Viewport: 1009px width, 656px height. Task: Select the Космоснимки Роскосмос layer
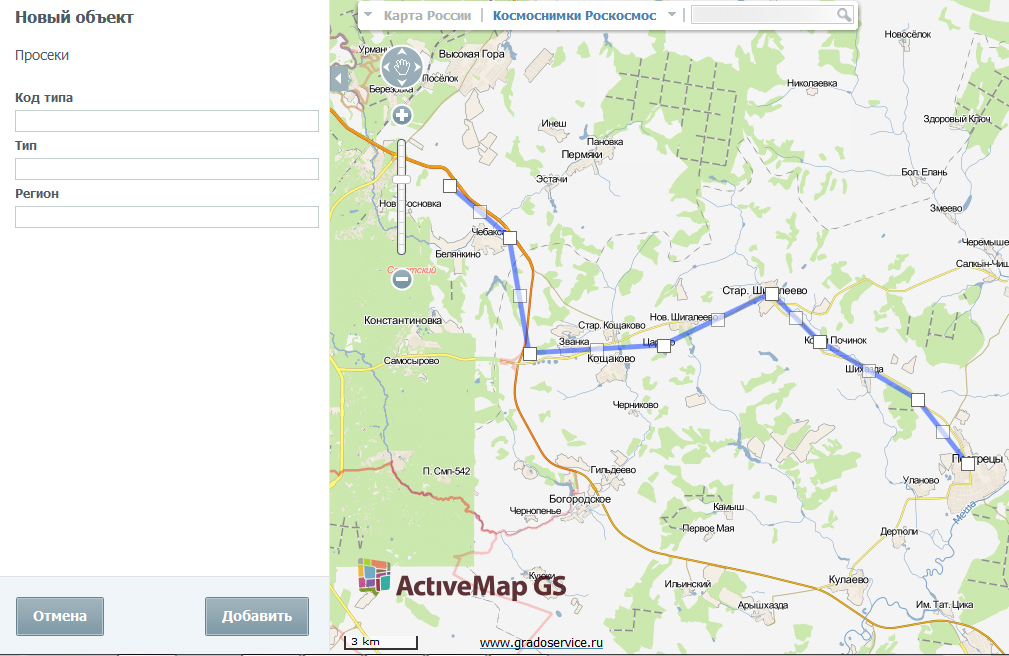[x=575, y=15]
